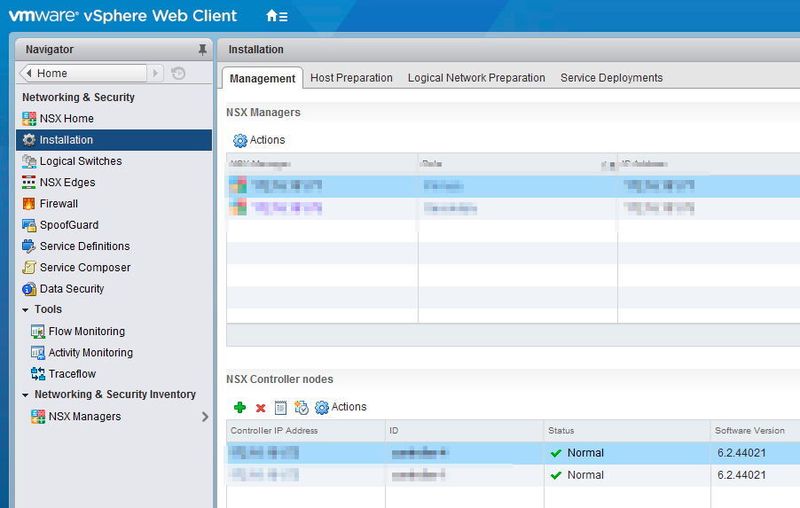Click the Firewall flame icon
This screenshot has width=800, height=508.
coord(29,204)
